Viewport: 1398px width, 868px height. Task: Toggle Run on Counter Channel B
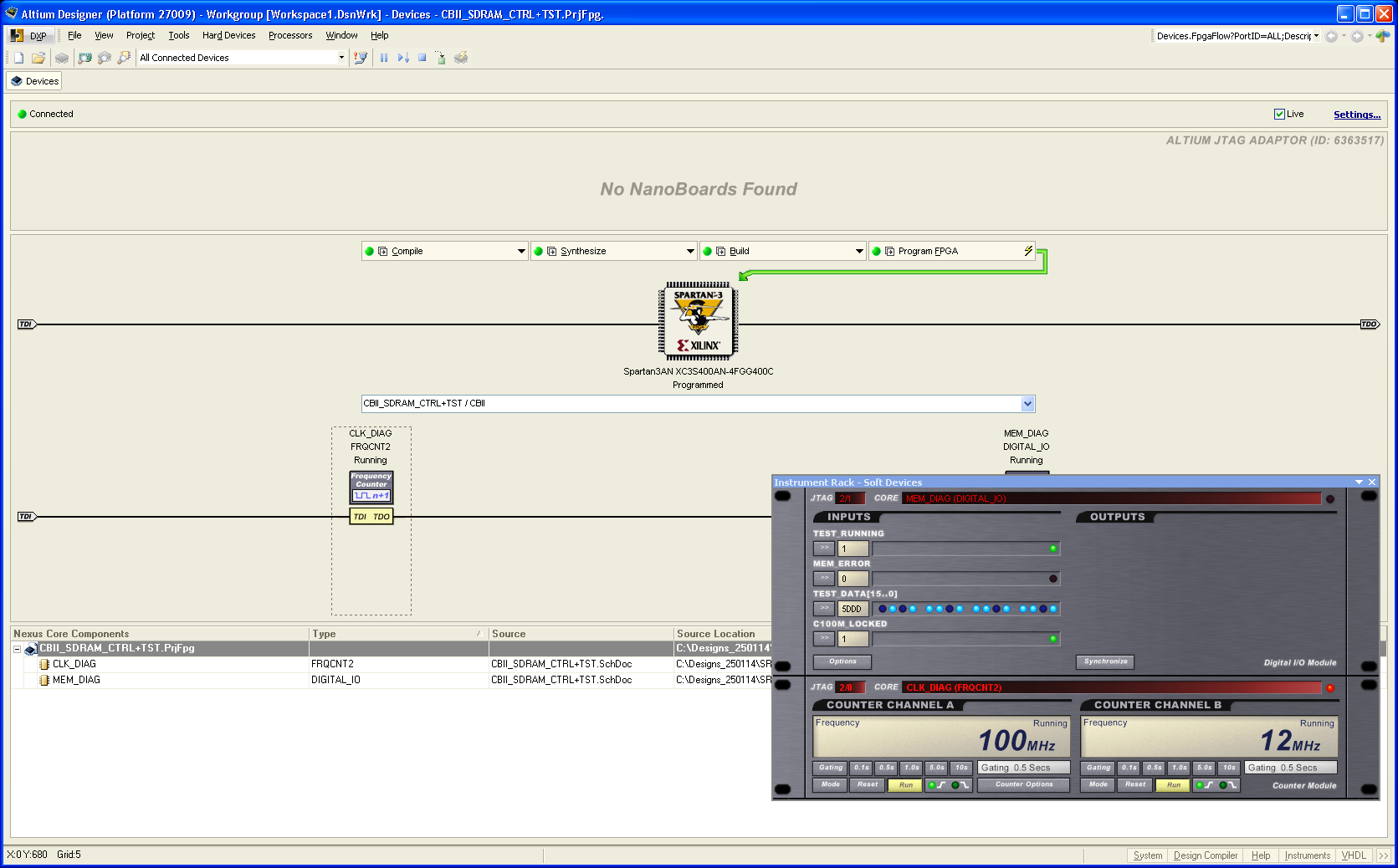point(1174,785)
